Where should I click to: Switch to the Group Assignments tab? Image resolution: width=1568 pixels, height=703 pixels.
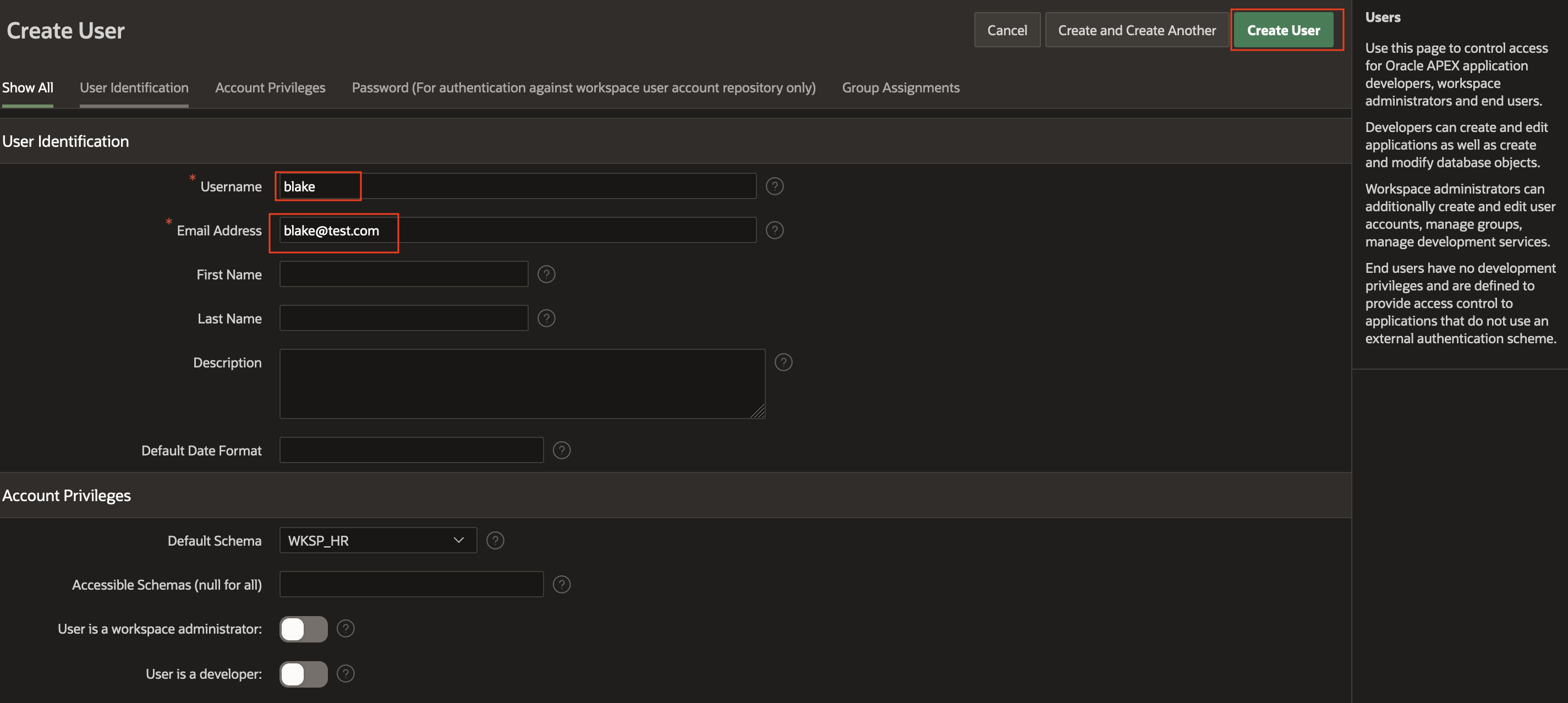coord(901,87)
